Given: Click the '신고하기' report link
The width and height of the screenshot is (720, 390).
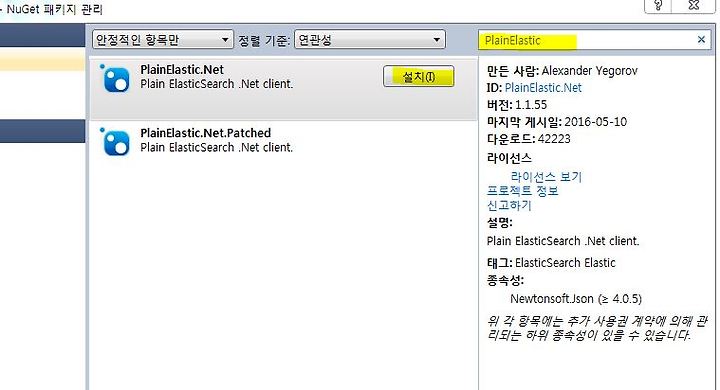Looking at the screenshot, I should pyautogui.click(x=509, y=205).
